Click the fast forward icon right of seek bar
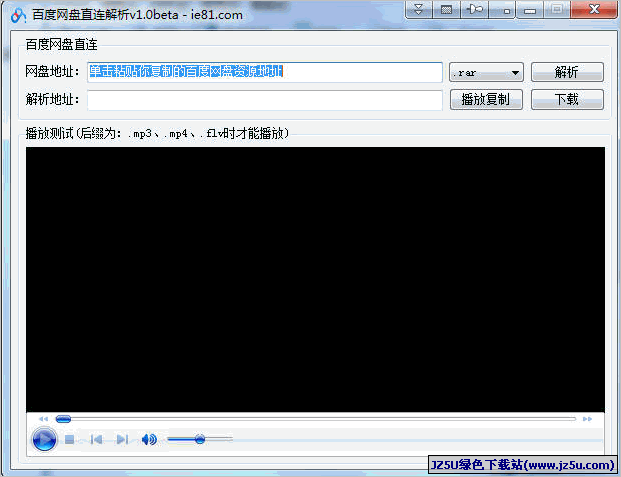Screen dimensions: 621x477 [x=587, y=419]
